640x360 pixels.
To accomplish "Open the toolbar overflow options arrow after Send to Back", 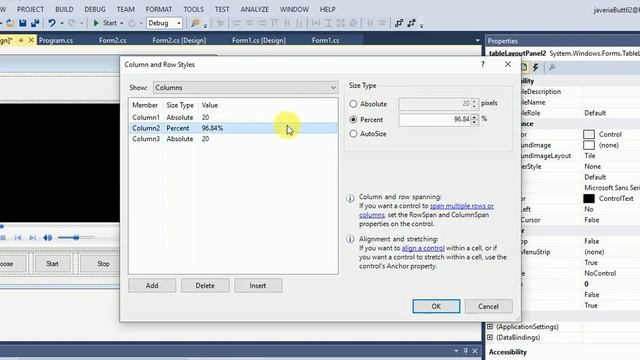I will (422, 26).
